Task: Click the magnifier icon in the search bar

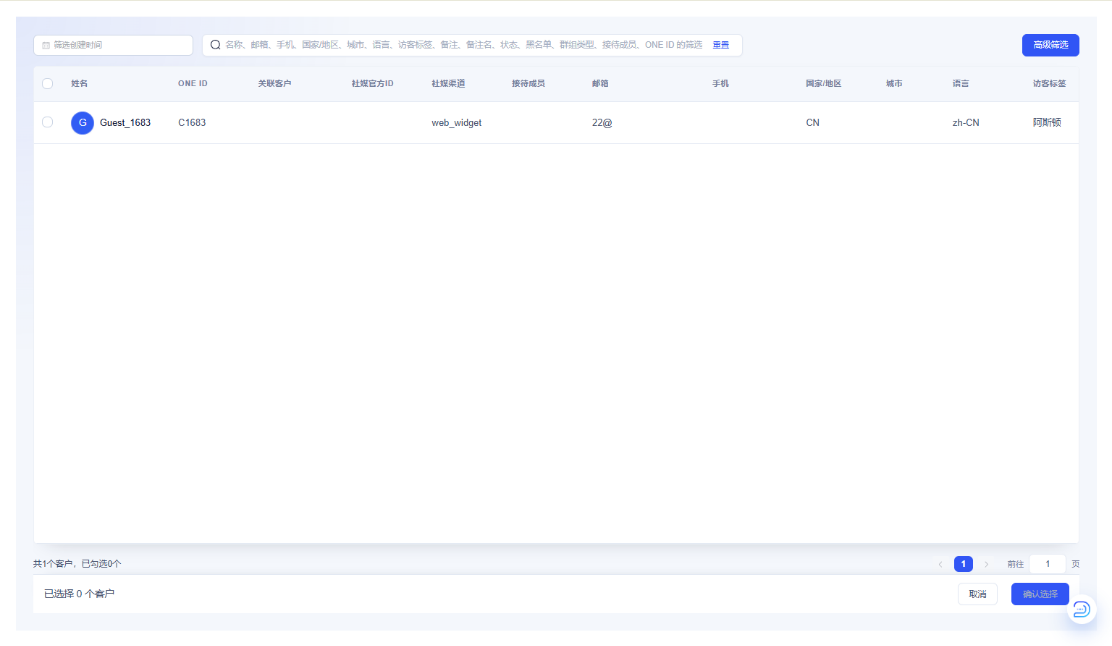Action: tap(215, 45)
